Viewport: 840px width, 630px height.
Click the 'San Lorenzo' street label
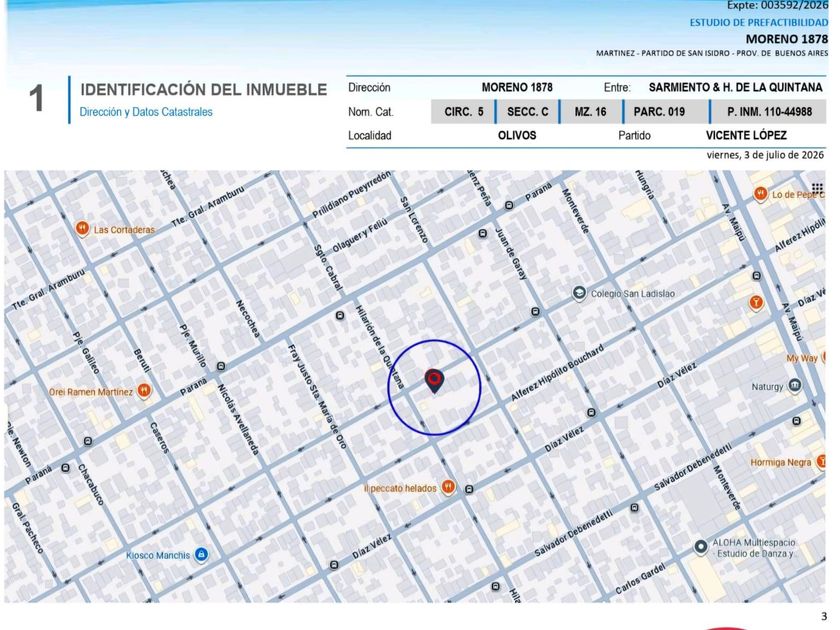click(x=415, y=220)
